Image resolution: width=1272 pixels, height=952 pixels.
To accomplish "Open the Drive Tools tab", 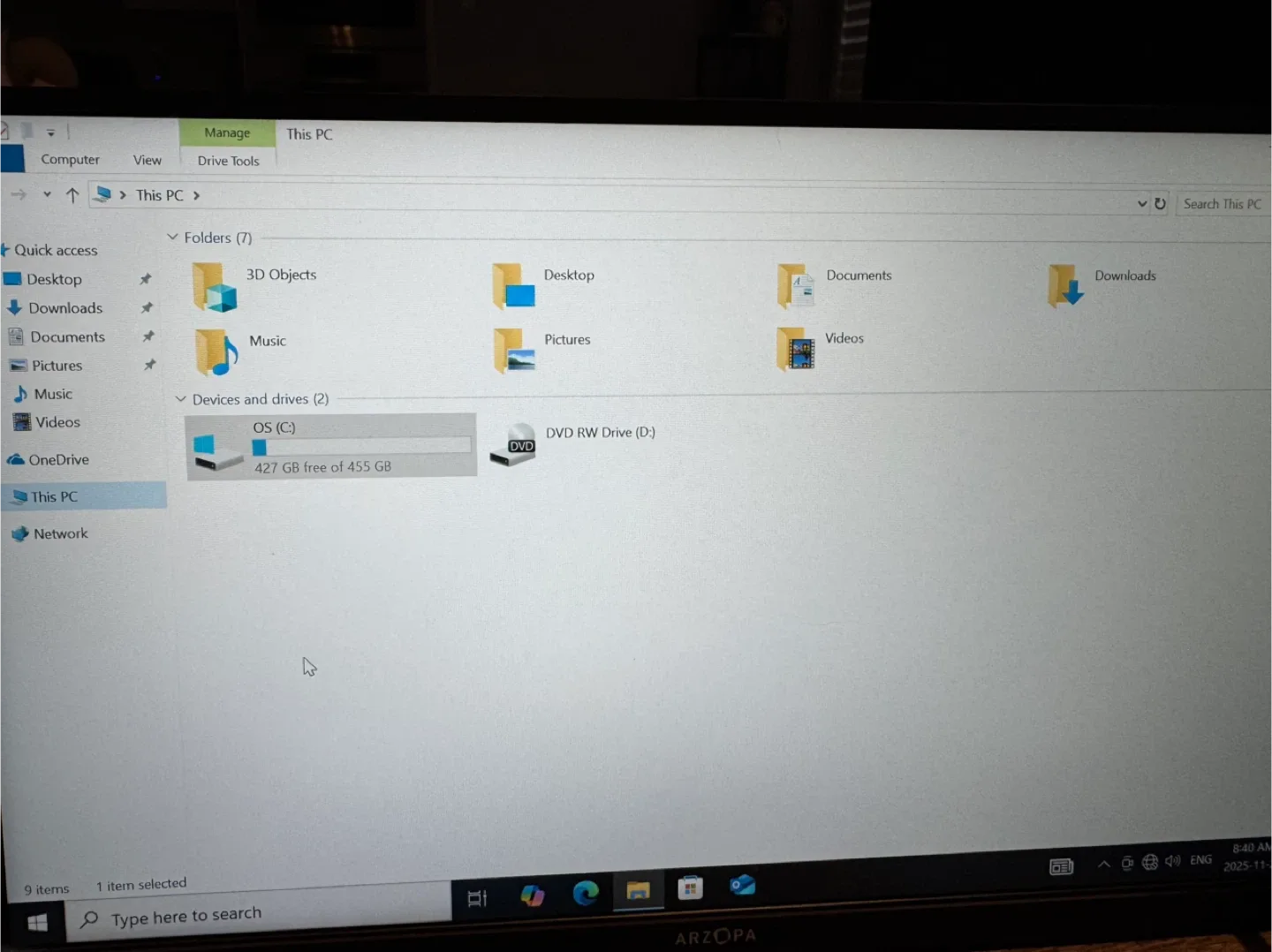I will [228, 161].
